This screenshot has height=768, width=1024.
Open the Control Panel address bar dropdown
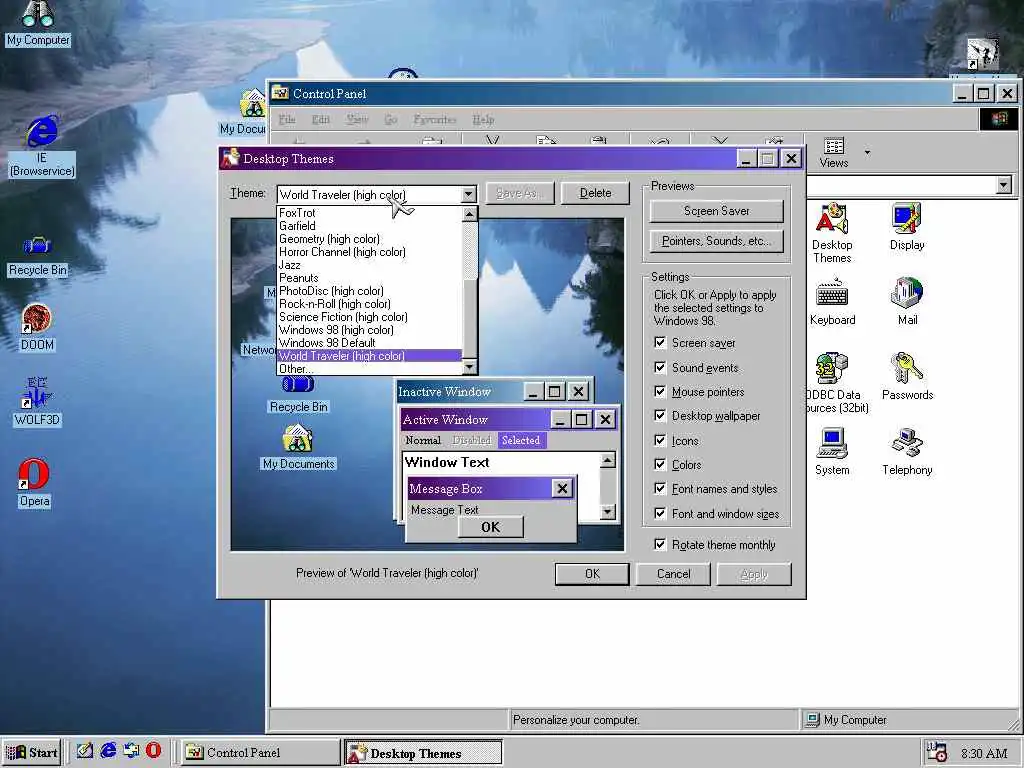tap(1004, 185)
